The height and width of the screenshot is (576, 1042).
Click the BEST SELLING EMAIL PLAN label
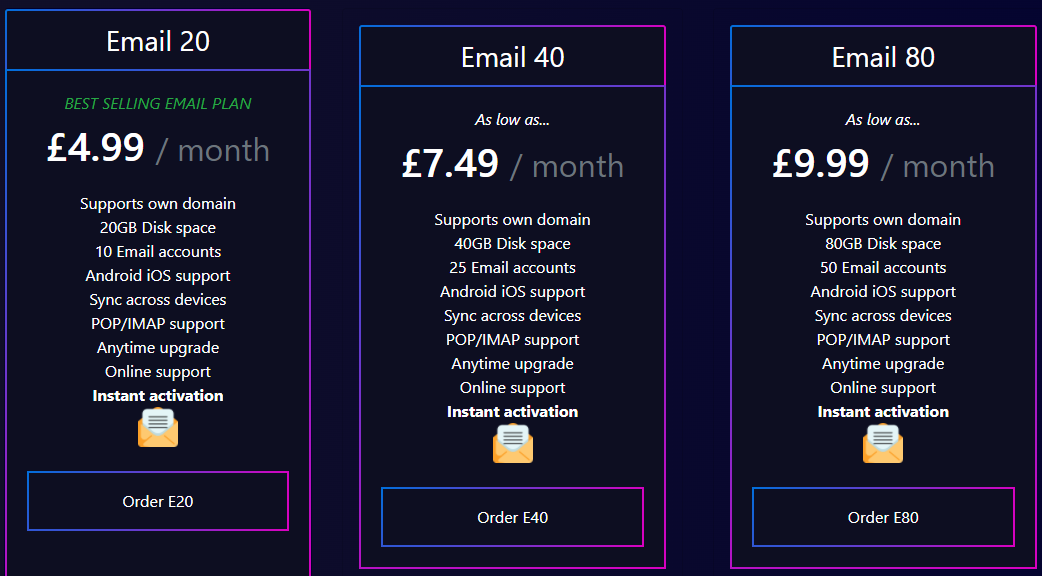[158, 104]
